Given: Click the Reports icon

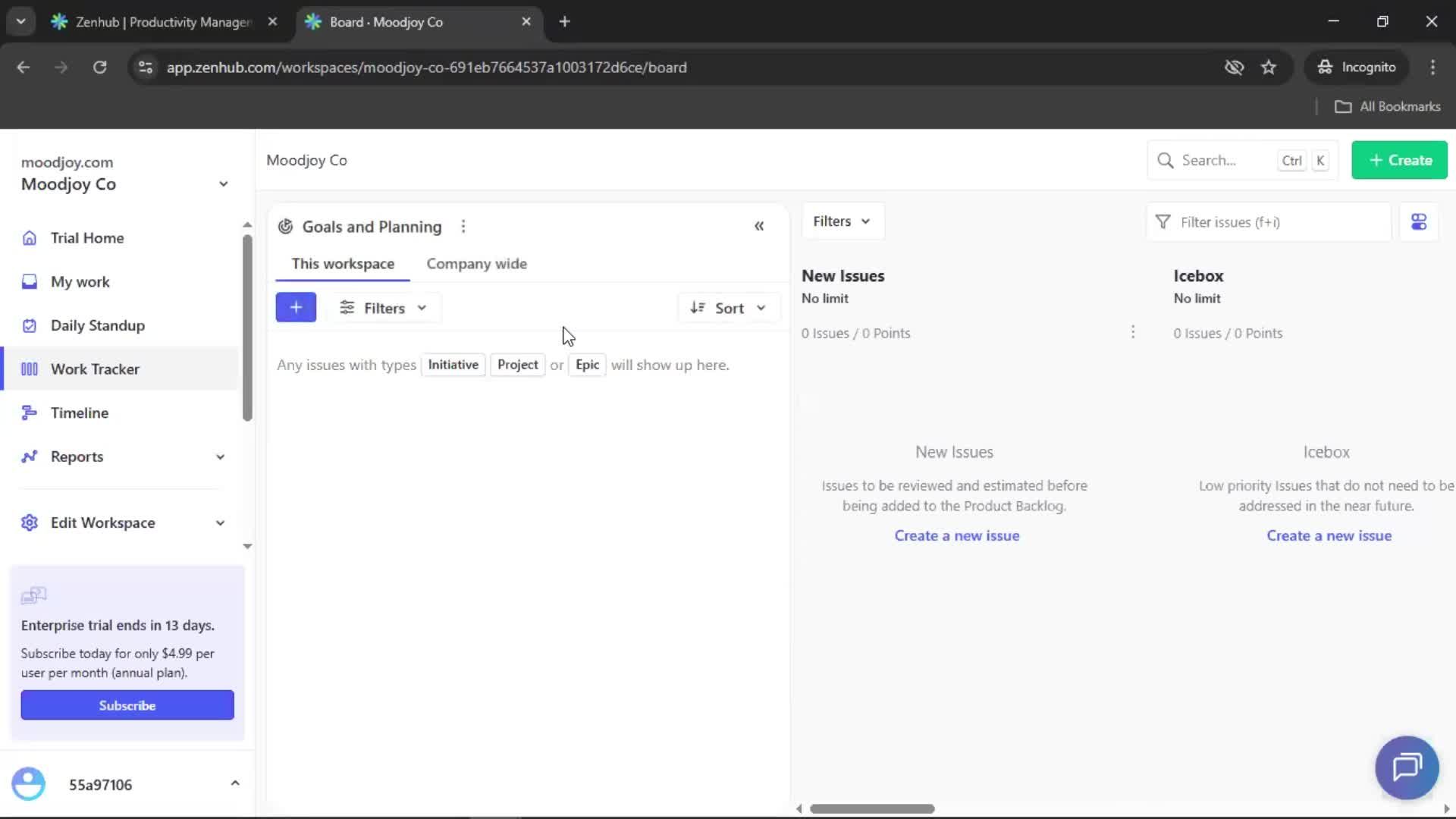Looking at the screenshot, I should pos(29,456).
